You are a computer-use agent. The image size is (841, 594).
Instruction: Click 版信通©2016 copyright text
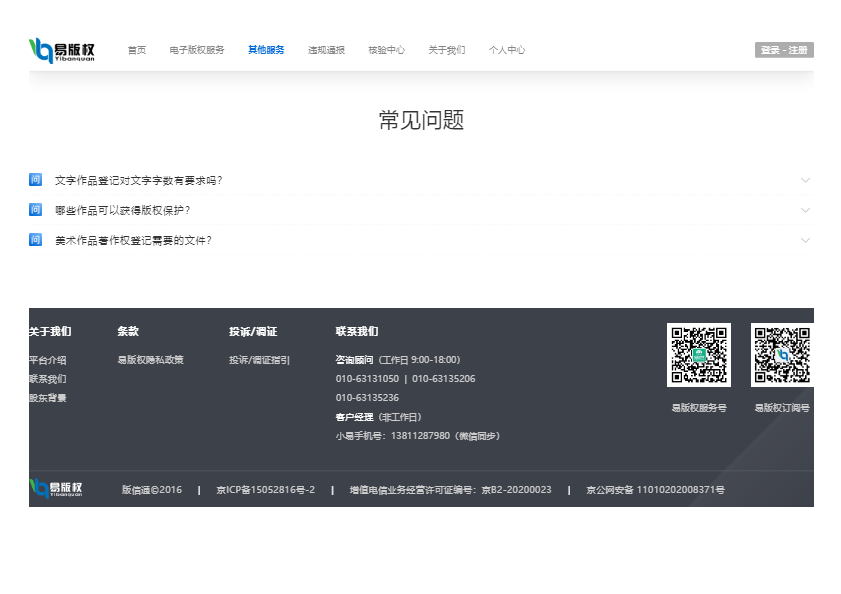click(152, 490)
